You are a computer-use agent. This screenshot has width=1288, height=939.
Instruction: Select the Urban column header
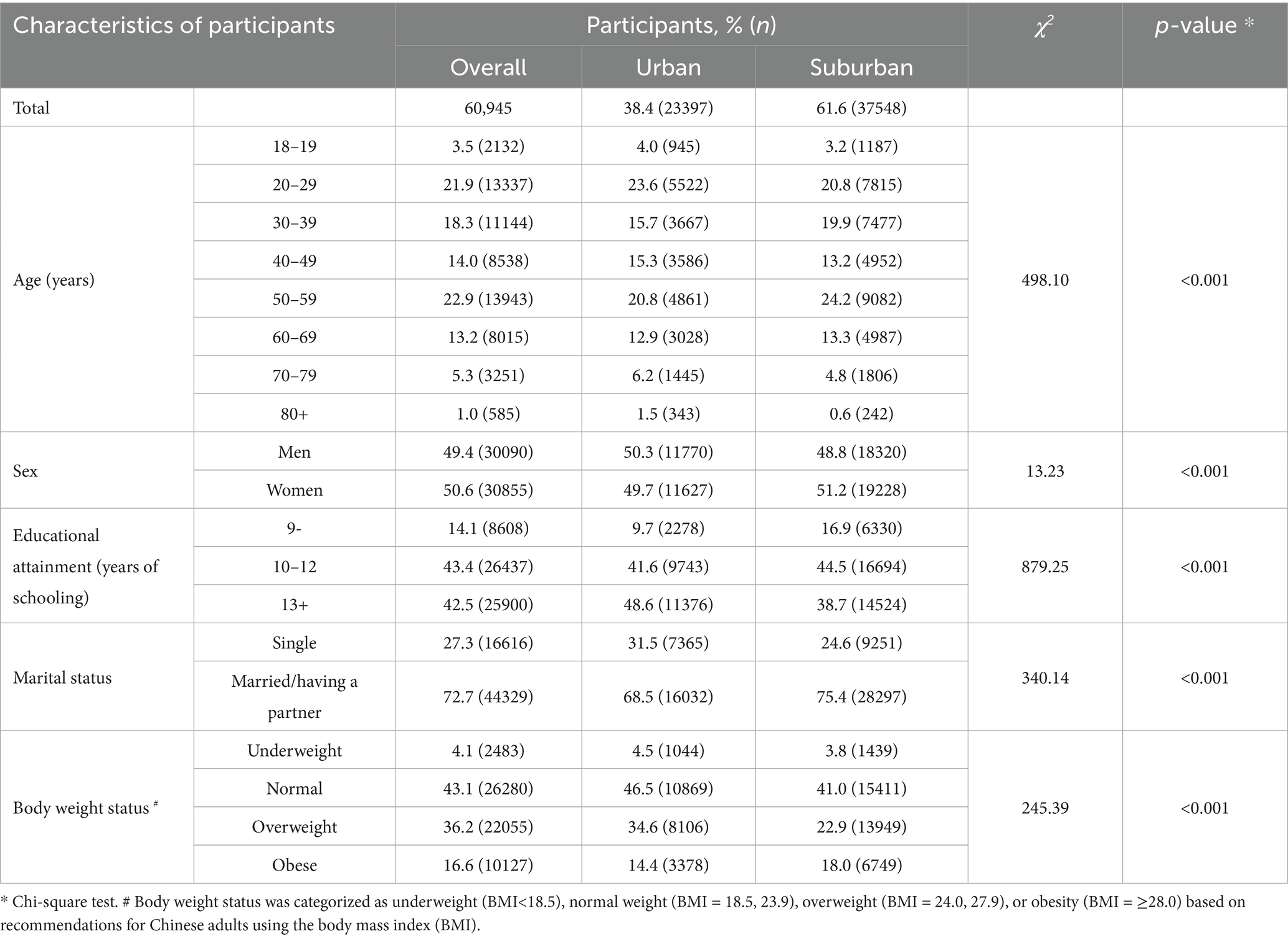pos(668,67)
